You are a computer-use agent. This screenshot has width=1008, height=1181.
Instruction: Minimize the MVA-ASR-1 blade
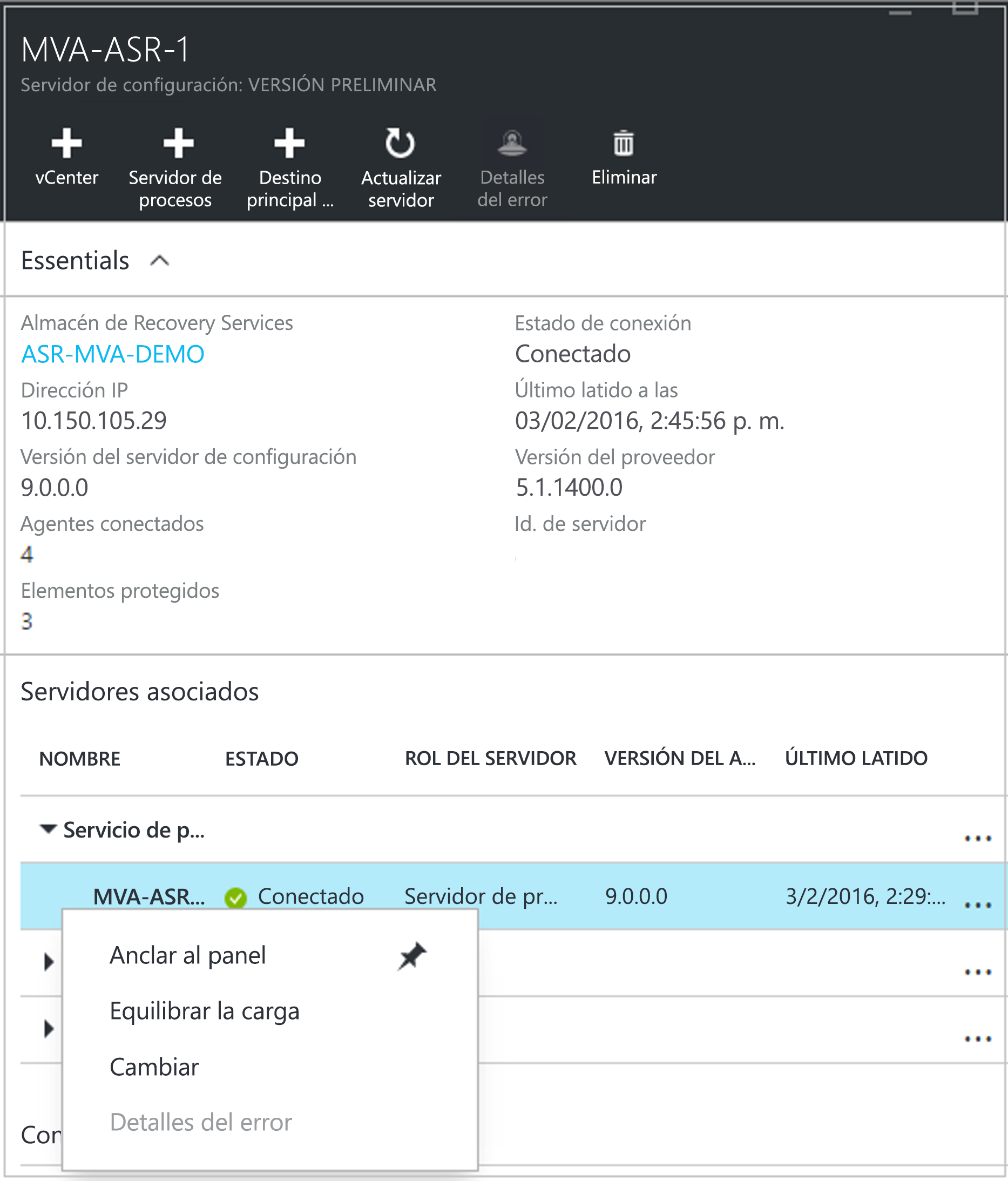(x=901, y=12)
